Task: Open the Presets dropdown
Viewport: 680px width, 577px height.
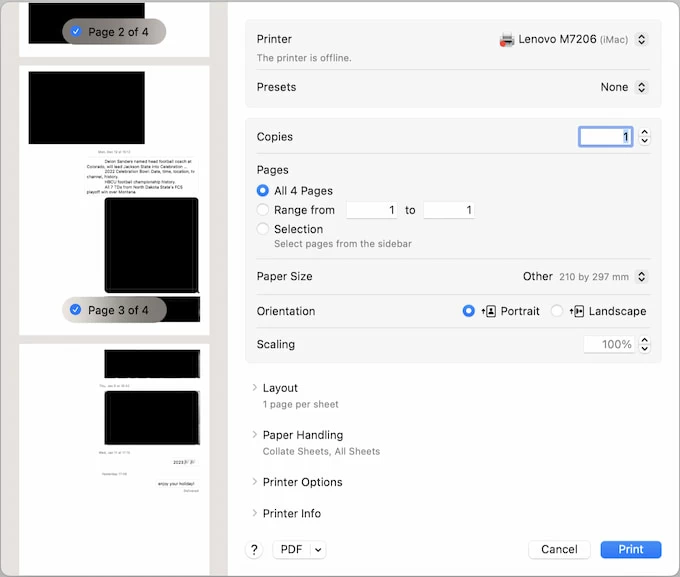Action: (x=642, y=87)
